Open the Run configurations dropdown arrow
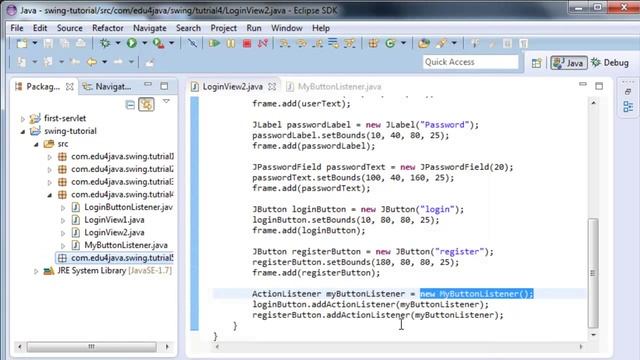 pyautogui.click(x=144, y=43)
